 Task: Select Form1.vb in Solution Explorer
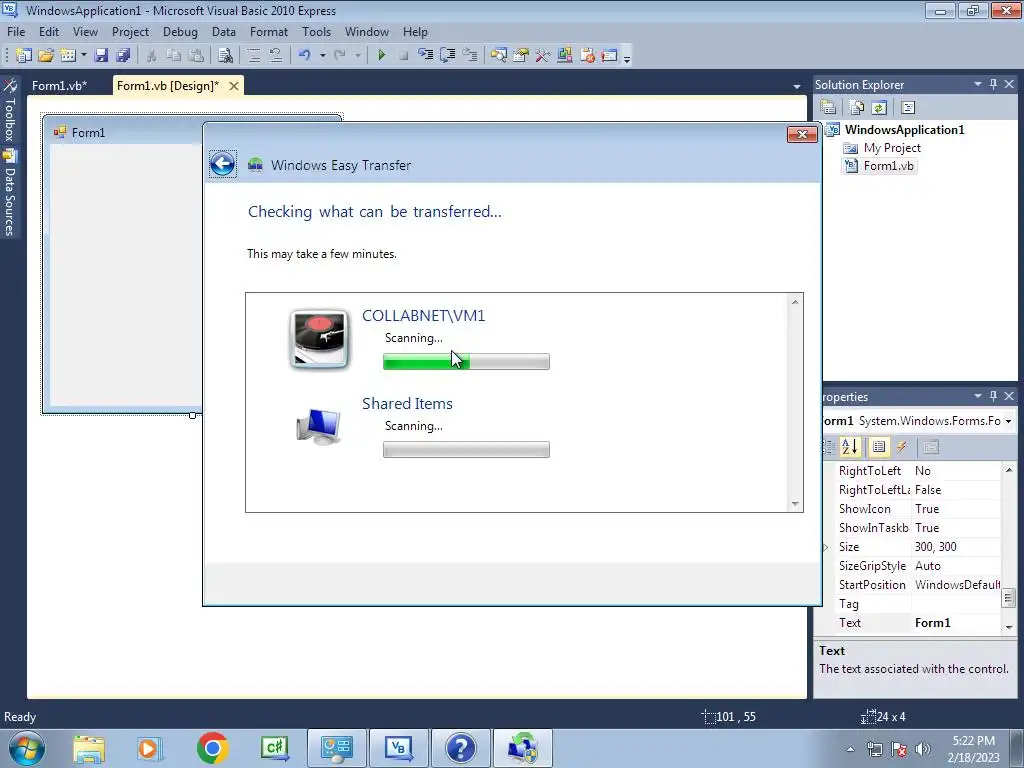[888, 166]
